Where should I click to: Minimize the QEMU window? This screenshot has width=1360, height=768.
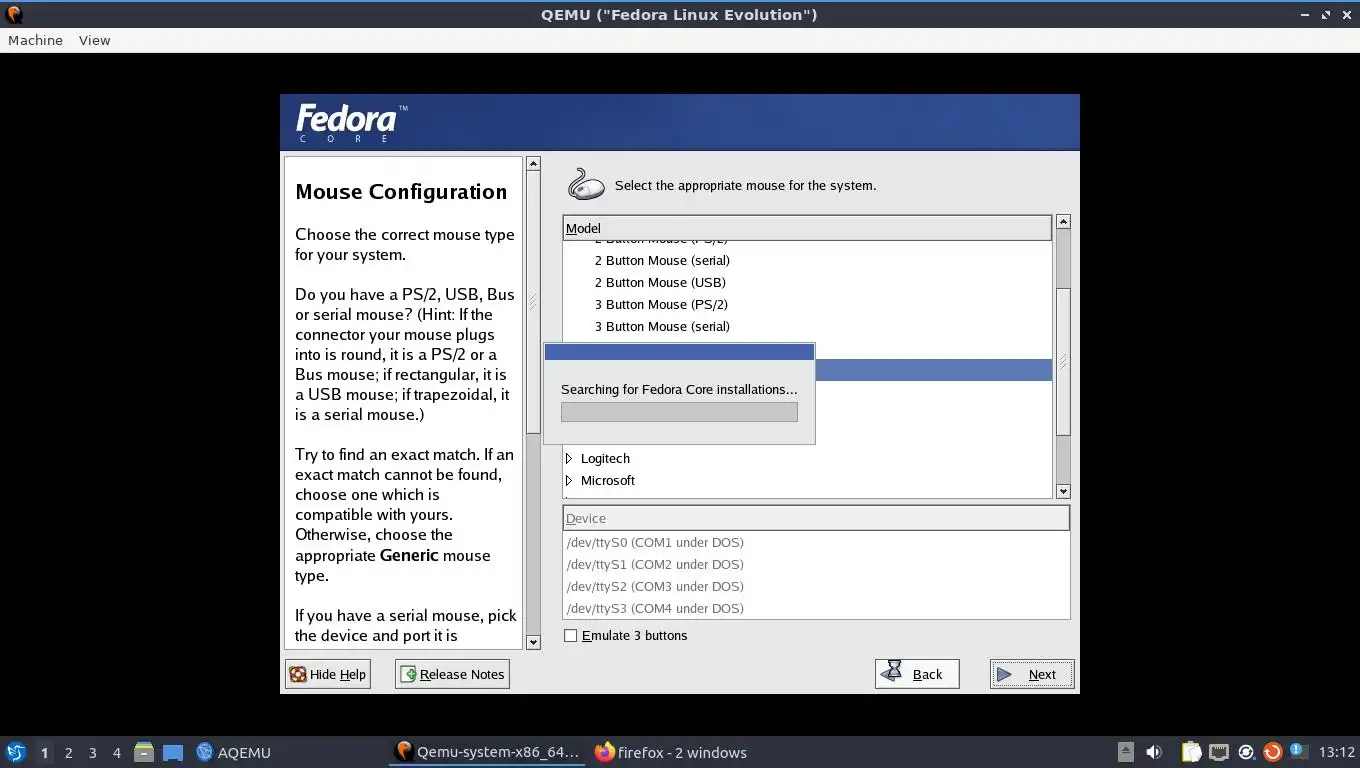click(1306, 14)
